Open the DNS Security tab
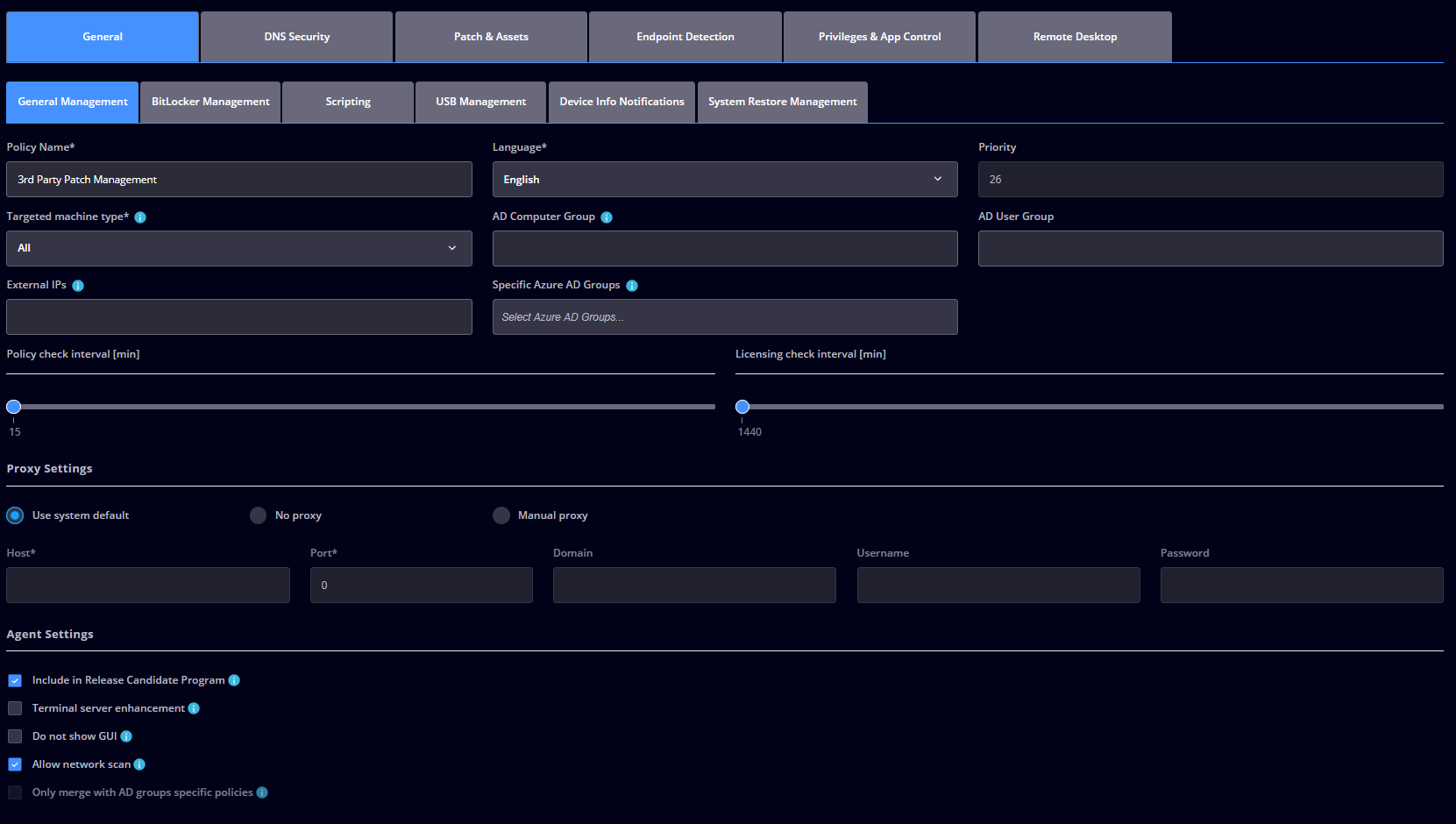 297,37
